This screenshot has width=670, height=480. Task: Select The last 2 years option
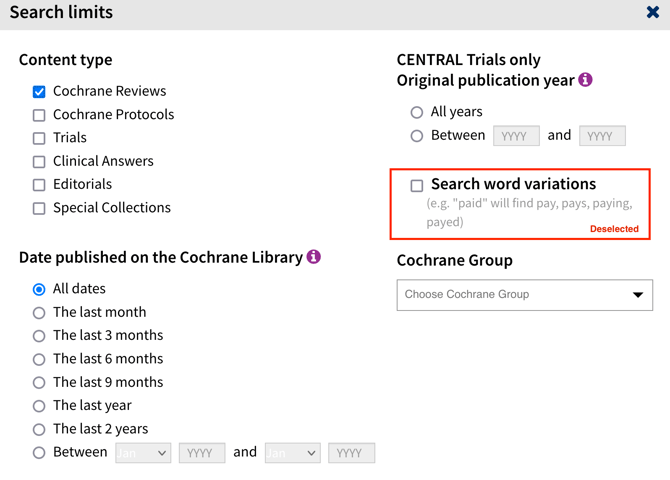point(39,429)
